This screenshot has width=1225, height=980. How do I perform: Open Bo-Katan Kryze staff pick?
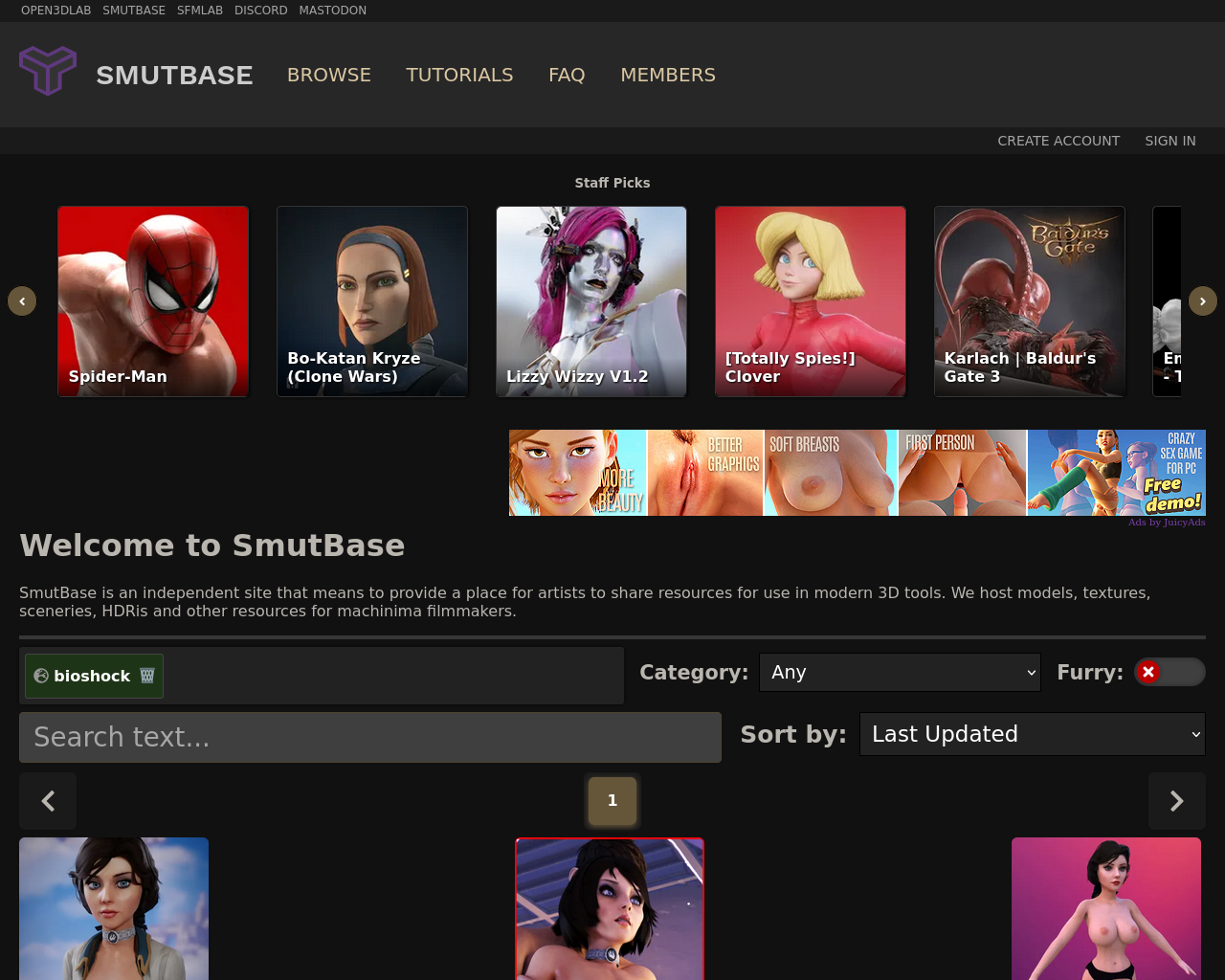pos(372,301)
